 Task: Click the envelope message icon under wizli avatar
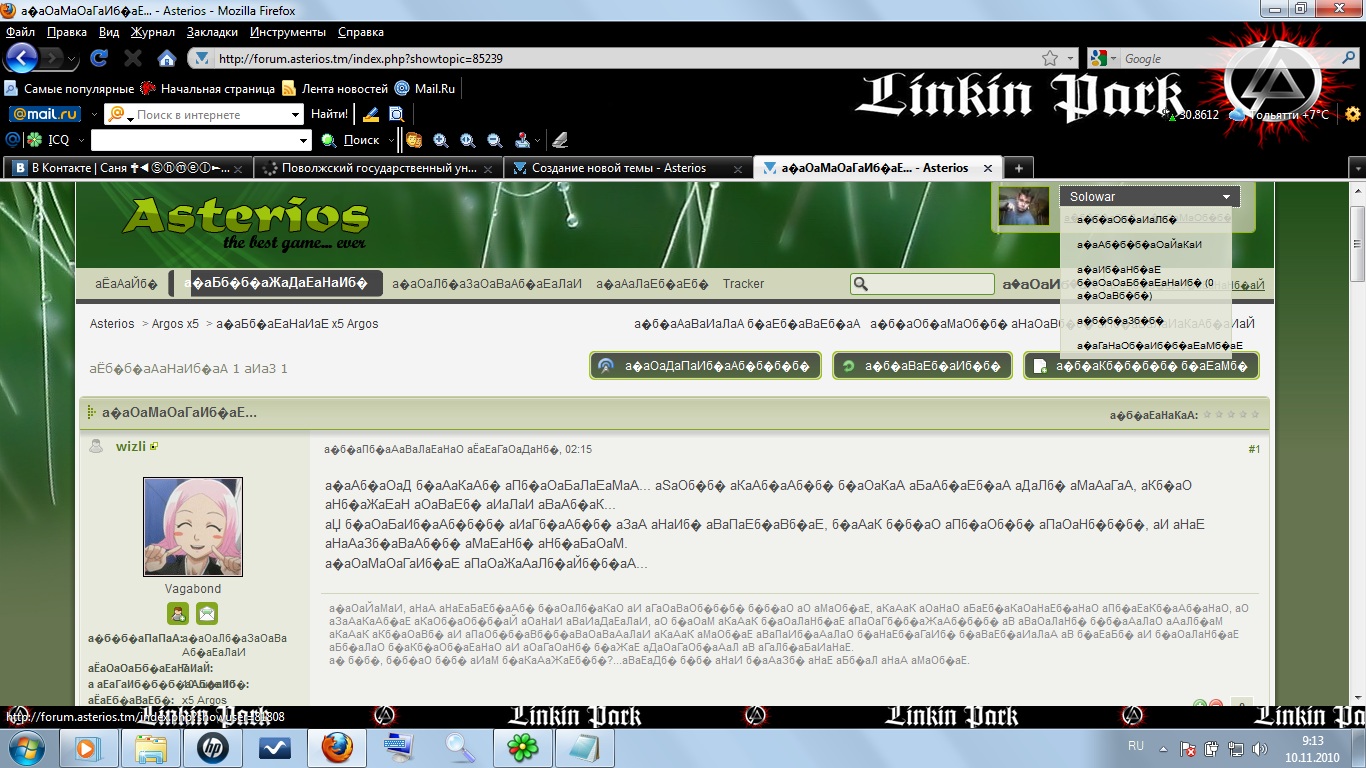207,614
